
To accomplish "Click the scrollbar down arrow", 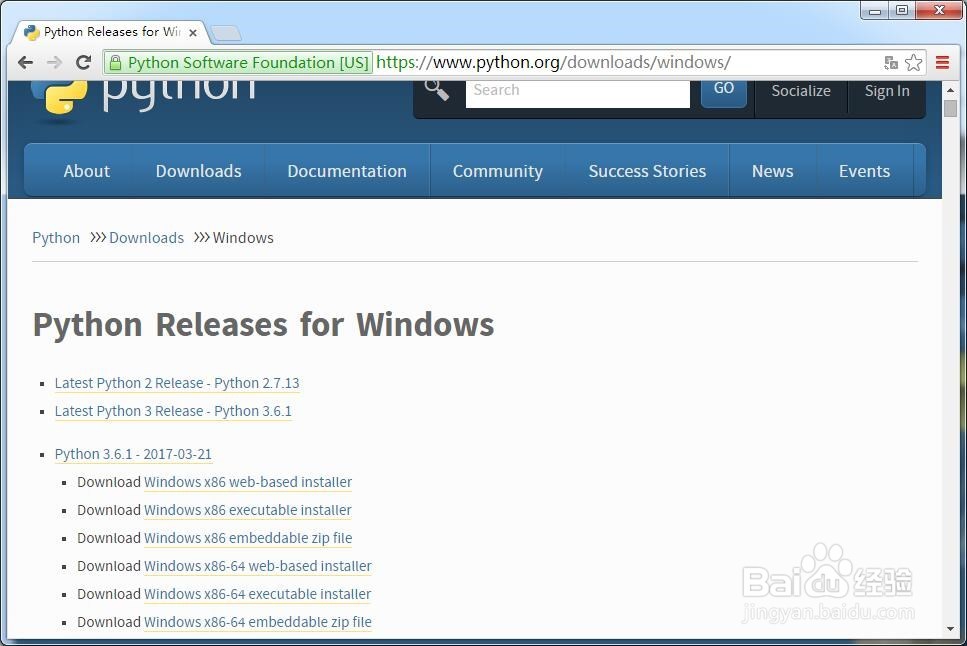I will tap(950, 629).
